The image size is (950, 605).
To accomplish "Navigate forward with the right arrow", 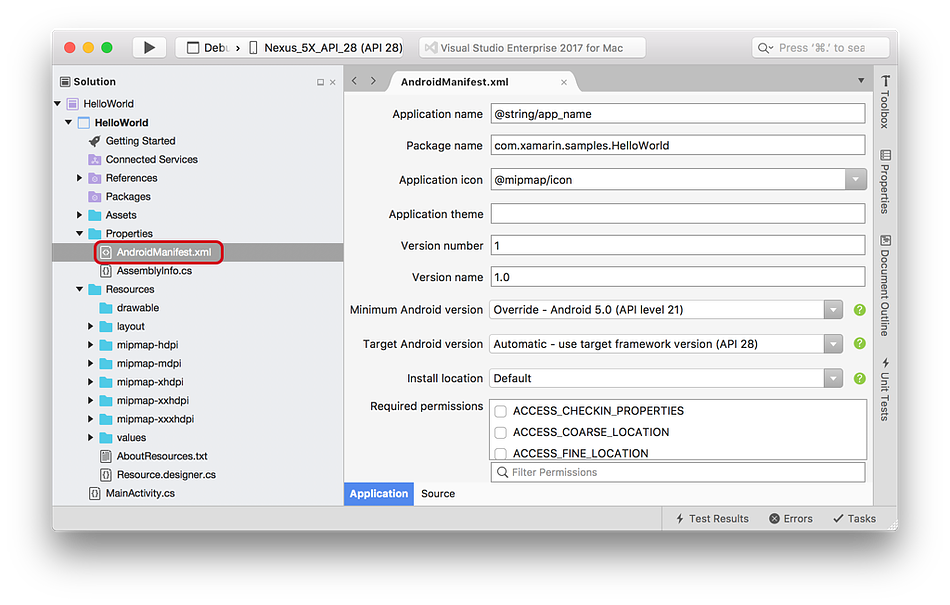I will [x=373, y=81].
